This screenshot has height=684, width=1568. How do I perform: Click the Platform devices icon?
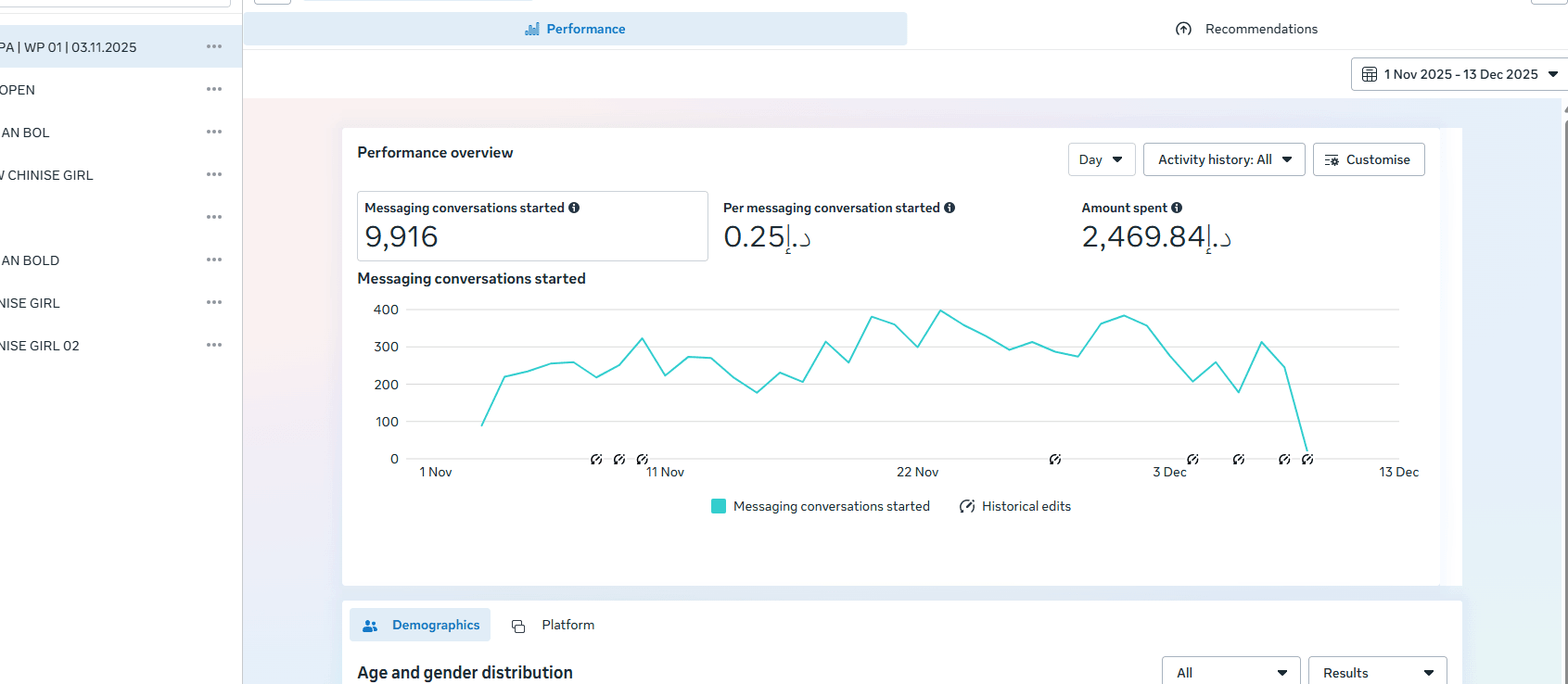click(518, 627)
